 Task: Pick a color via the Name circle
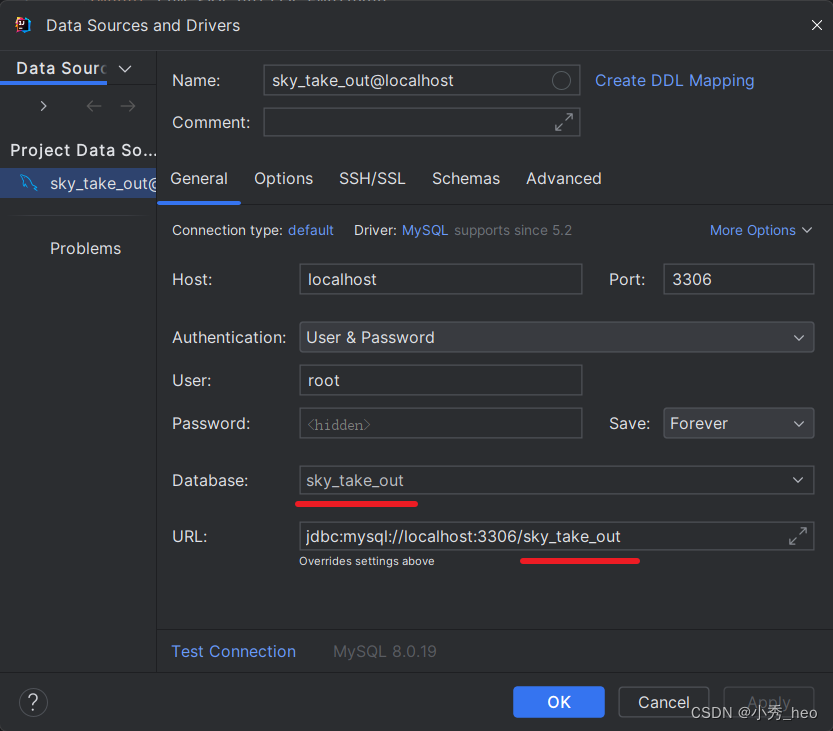(x=562, y=80)
